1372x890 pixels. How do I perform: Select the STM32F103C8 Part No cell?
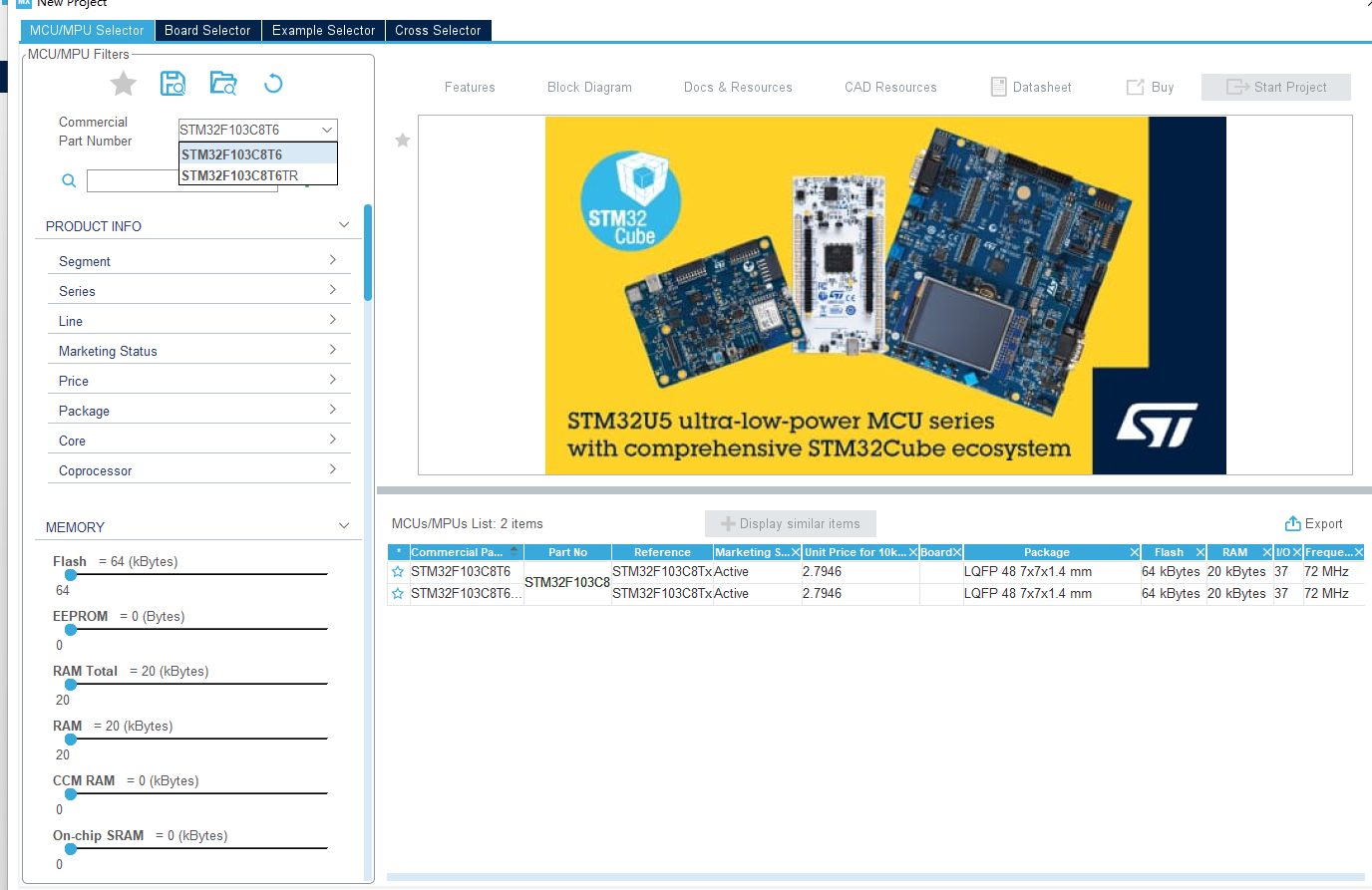(x=567, y=583)
